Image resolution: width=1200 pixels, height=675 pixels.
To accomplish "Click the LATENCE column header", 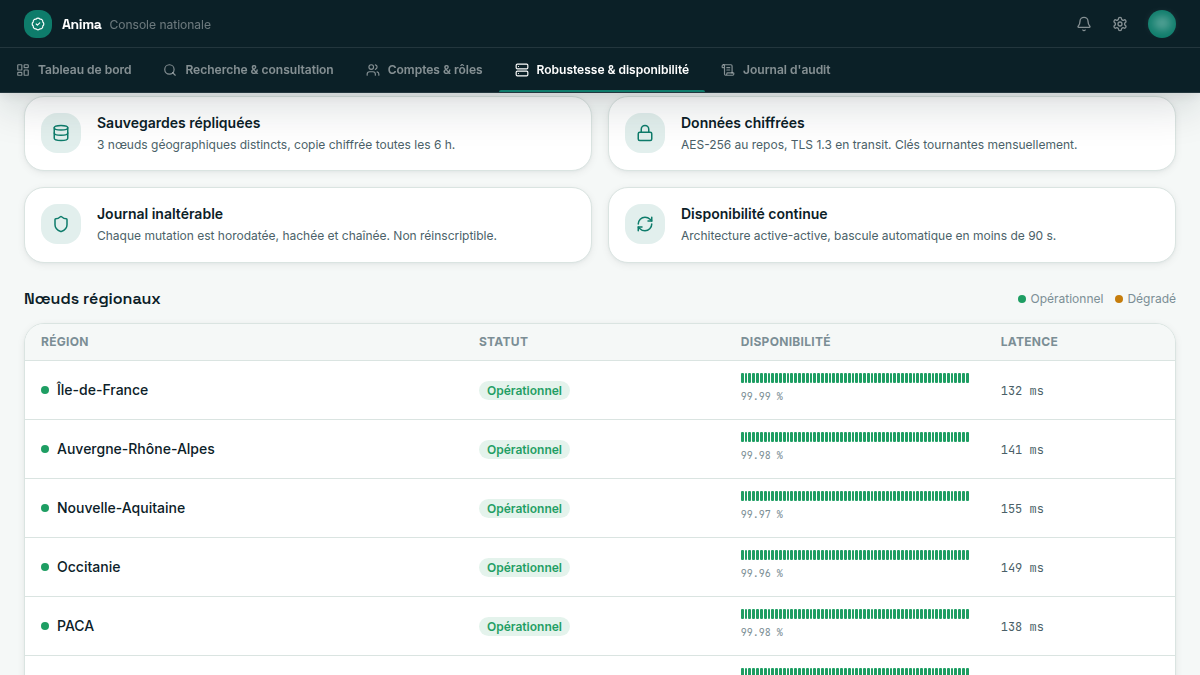I will pyautogui.click(x=1029, y=342).
